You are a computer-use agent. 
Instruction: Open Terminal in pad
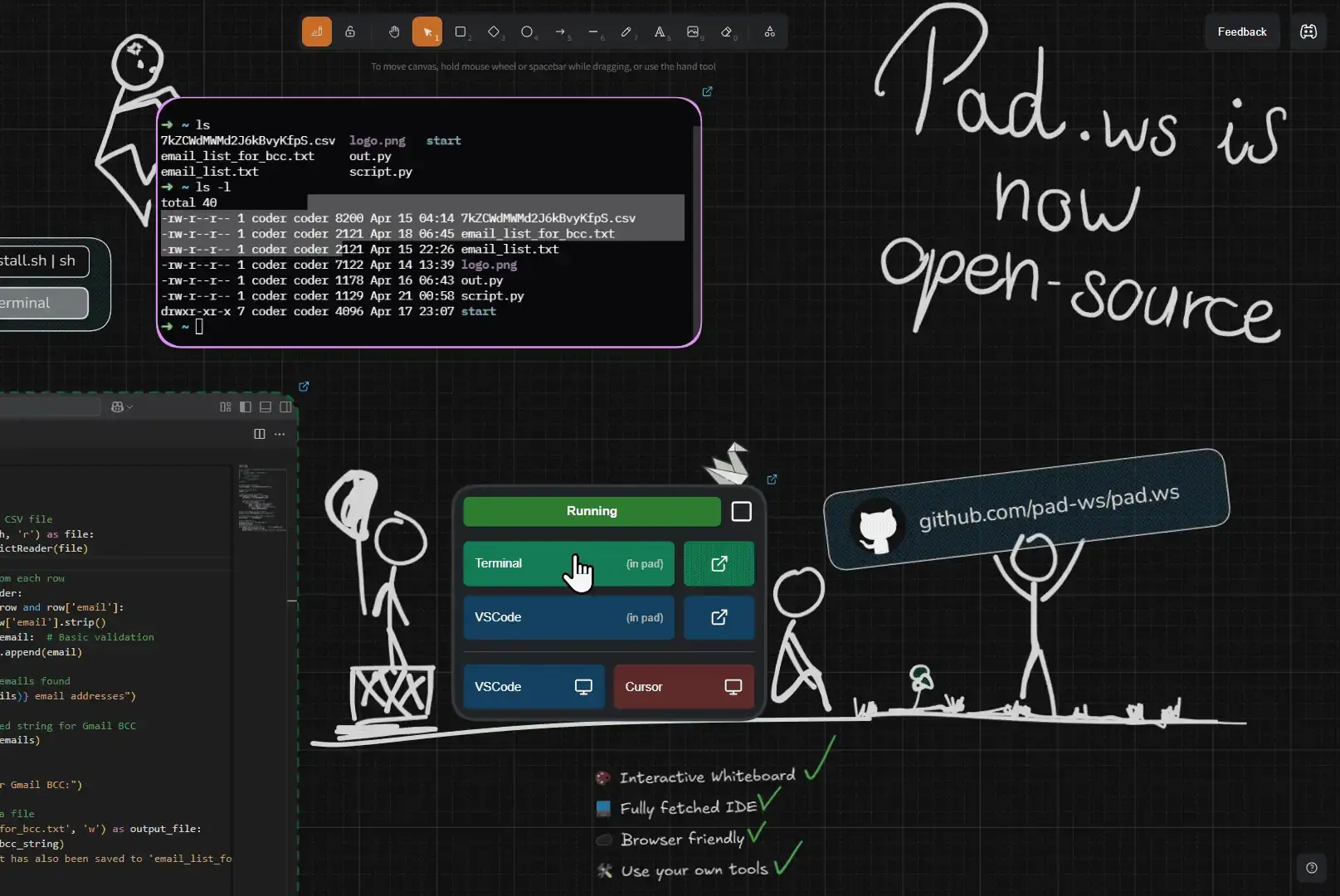pyautogui.click(x=568, y=563)
